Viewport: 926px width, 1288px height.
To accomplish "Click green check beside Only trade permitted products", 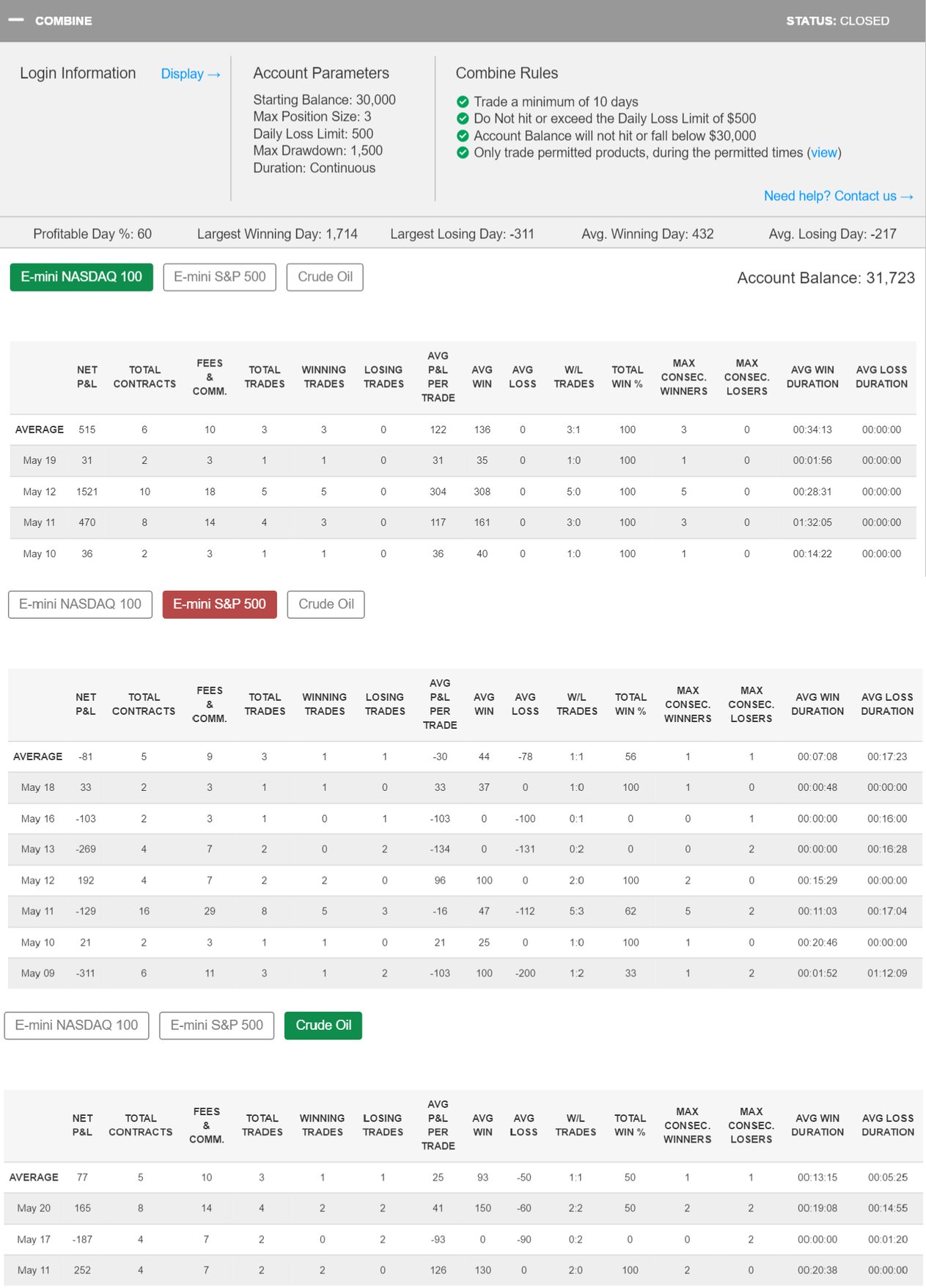I will pyautogui.click(x=463, y=152).
